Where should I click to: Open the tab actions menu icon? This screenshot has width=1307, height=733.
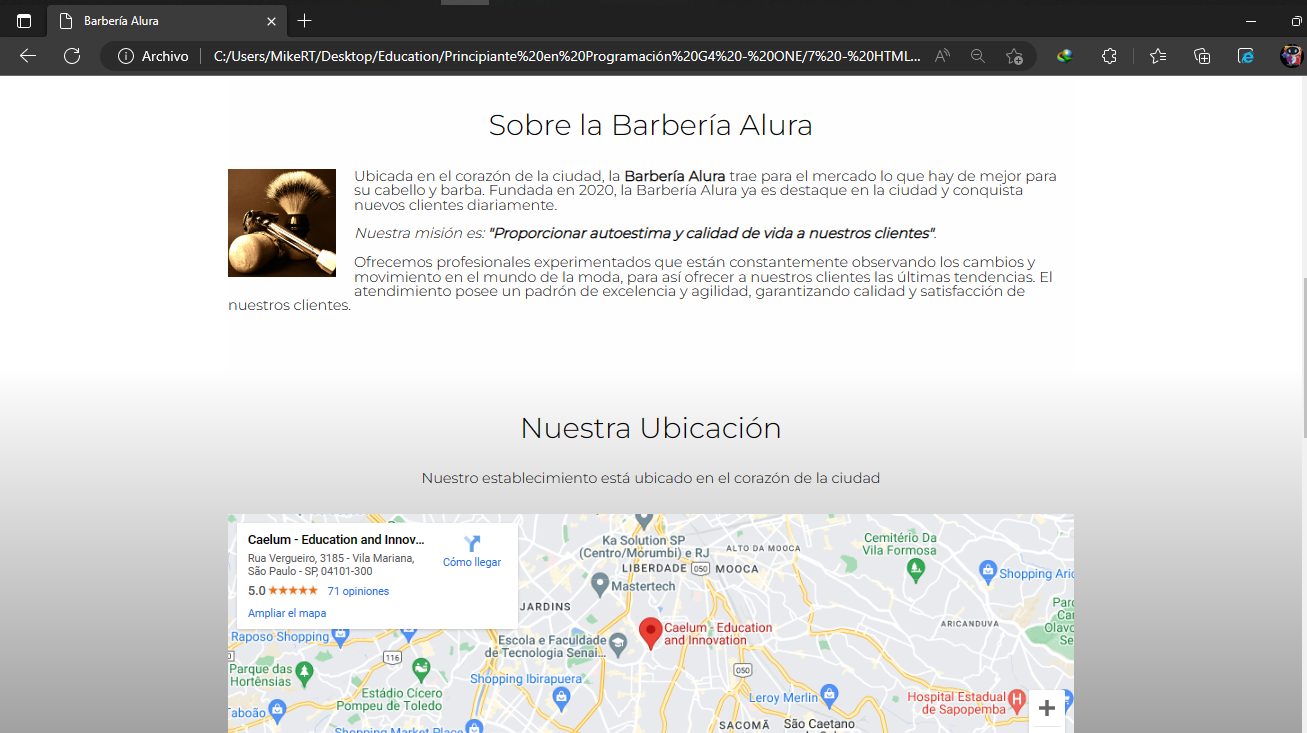click(24, 21)
